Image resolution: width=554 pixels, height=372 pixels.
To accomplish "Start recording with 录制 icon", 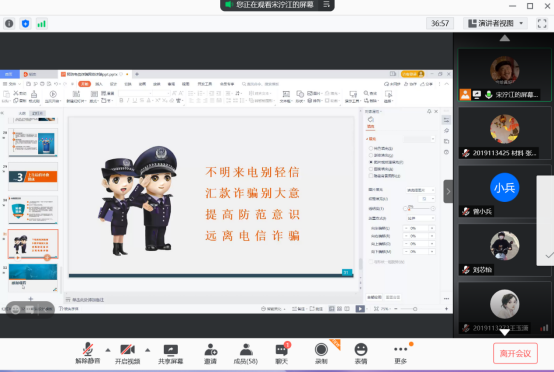I will pyautogui.click(x=321, y=353).
